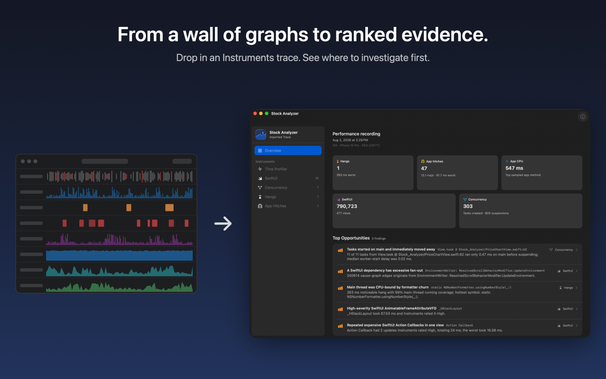The width and height of the screenshot is (606, 379).
Task: Click the Time Profiler sidebar icon
Action: 260,169
